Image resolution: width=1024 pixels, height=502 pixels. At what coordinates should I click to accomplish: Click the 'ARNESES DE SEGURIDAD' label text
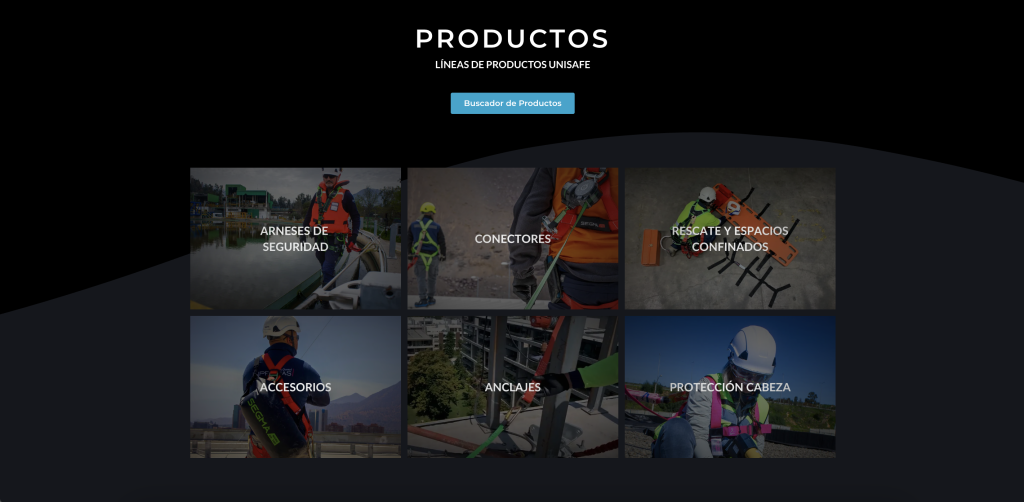coord(295,239)
